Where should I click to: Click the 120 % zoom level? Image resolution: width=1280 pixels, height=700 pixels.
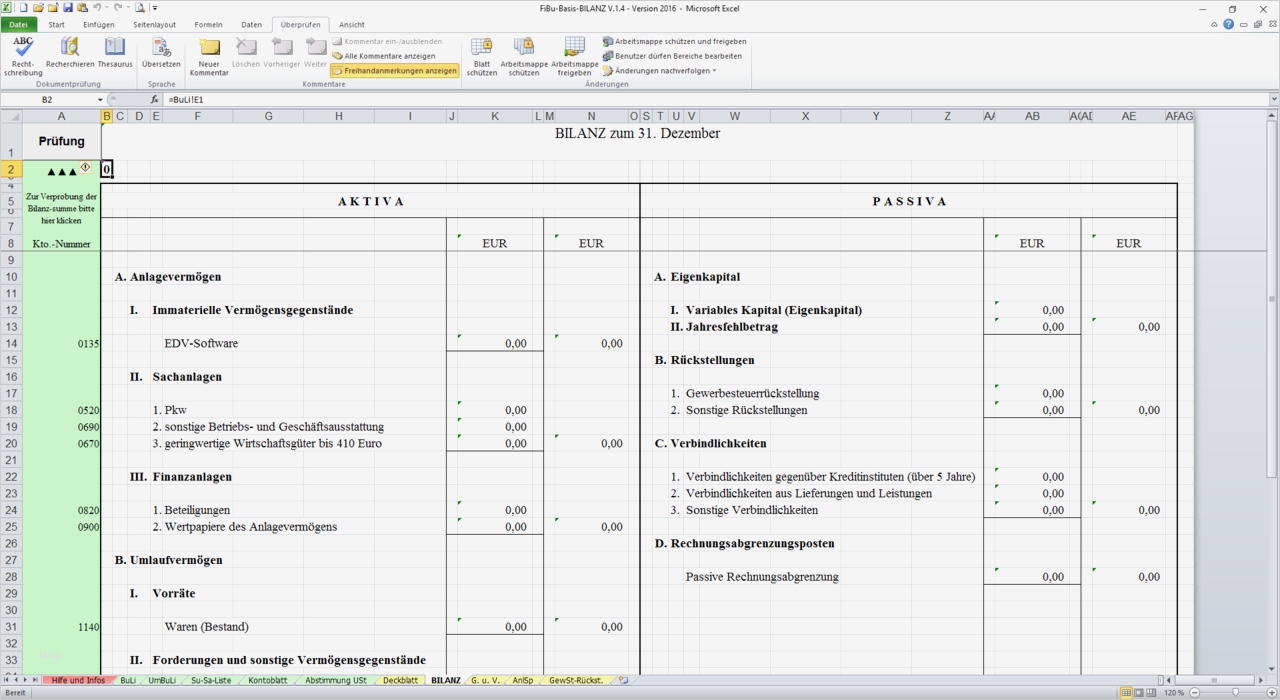point(1174,692)
